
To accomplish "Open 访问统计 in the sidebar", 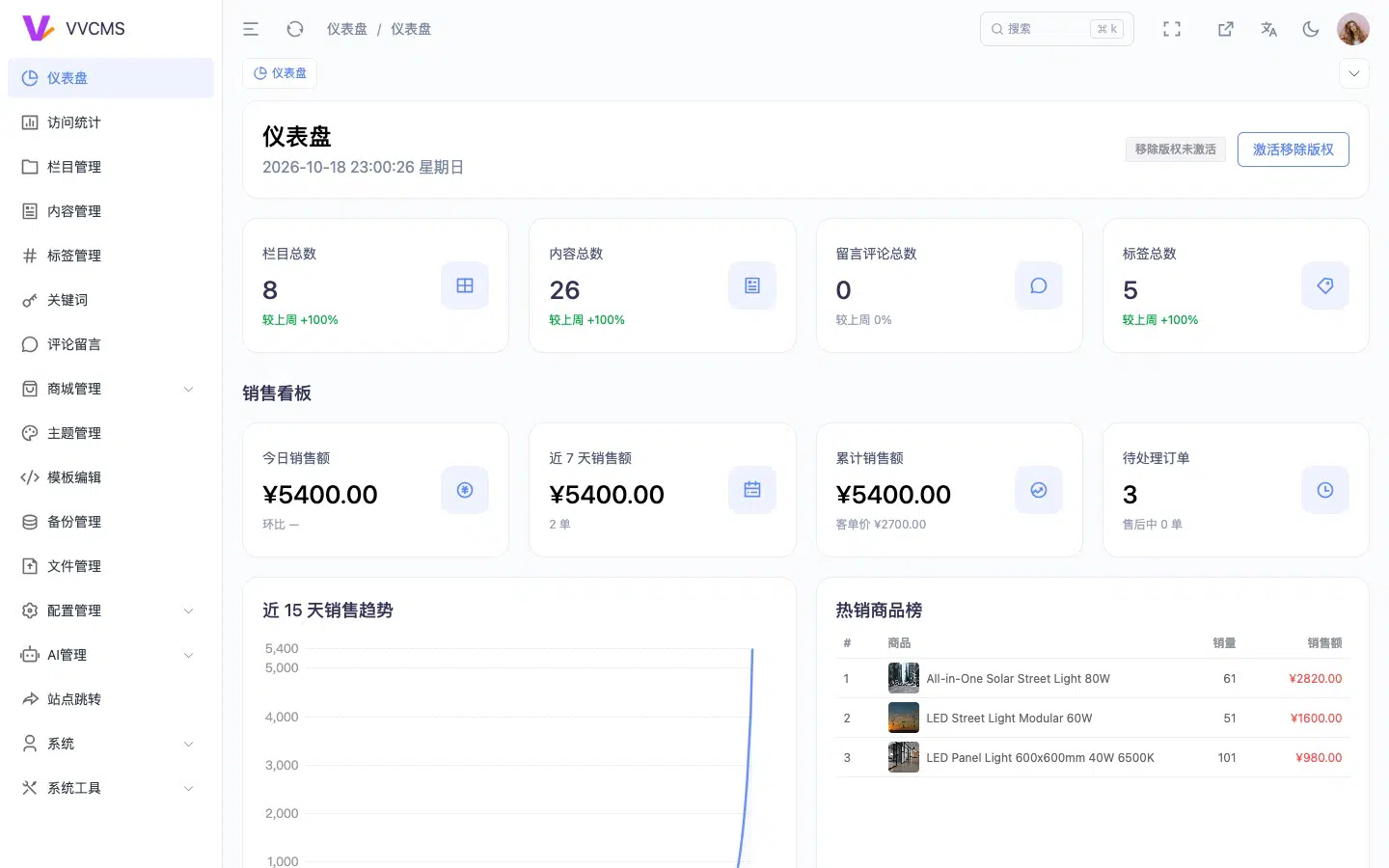I will point(111,122).
